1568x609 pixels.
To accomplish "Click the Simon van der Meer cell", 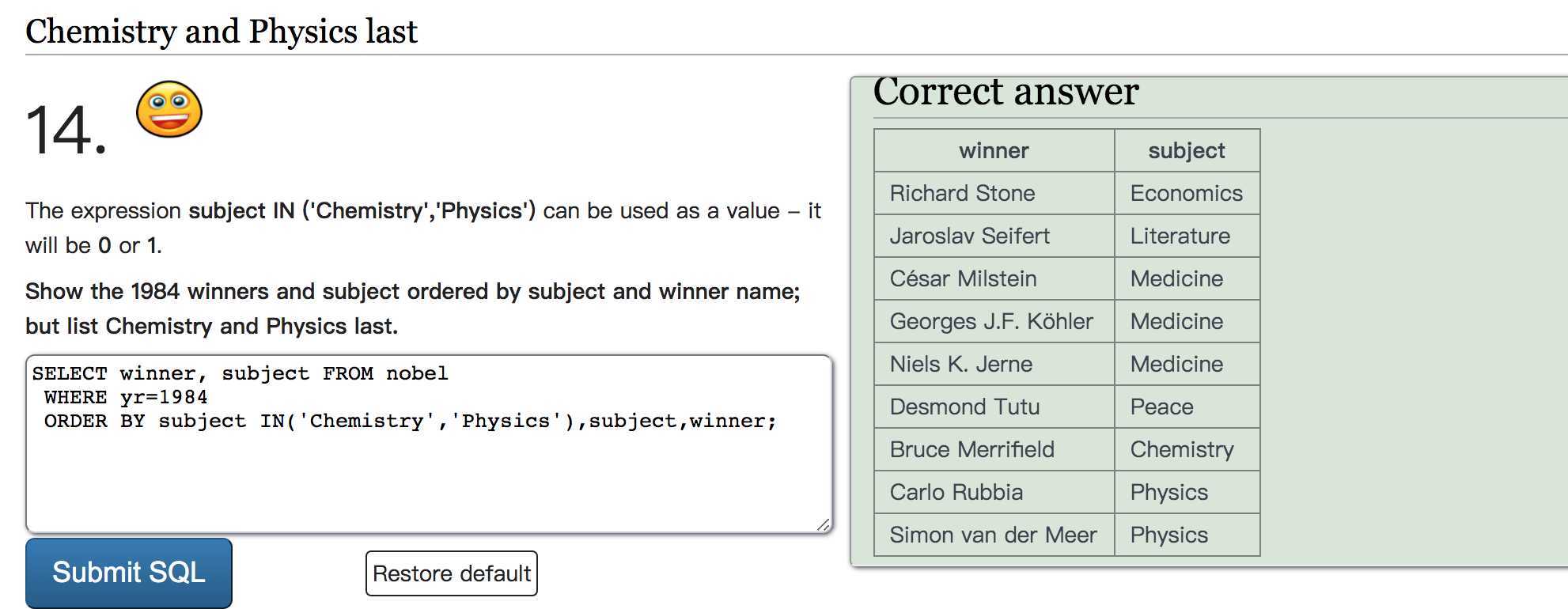I will (994, 535).
